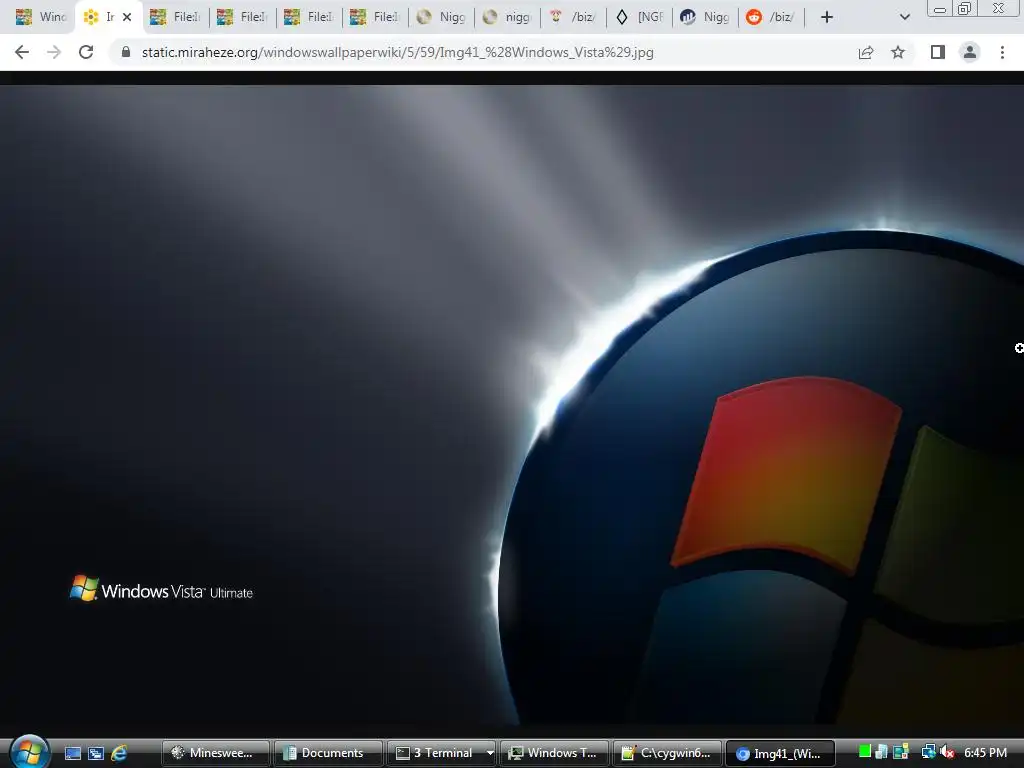Close the active Img41 tab

pyautogui.click(x=127, y=17)
